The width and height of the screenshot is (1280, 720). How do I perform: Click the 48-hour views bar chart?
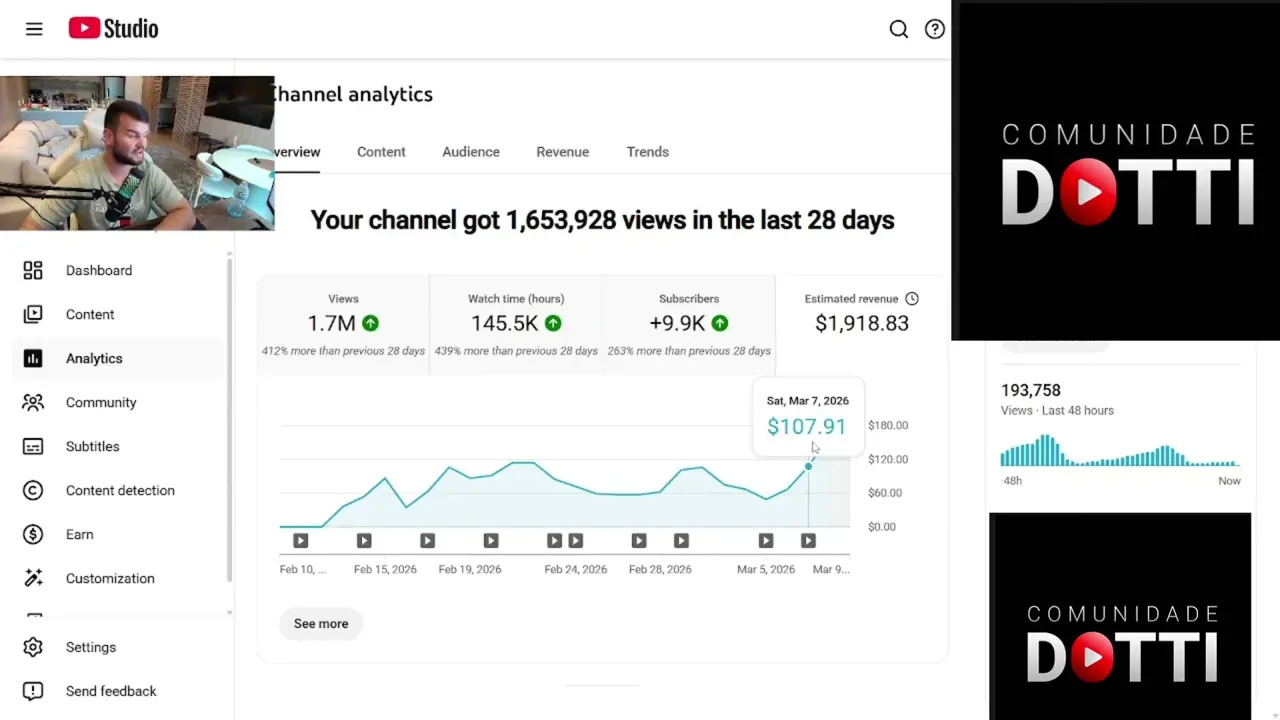[x=1120, y=450]
